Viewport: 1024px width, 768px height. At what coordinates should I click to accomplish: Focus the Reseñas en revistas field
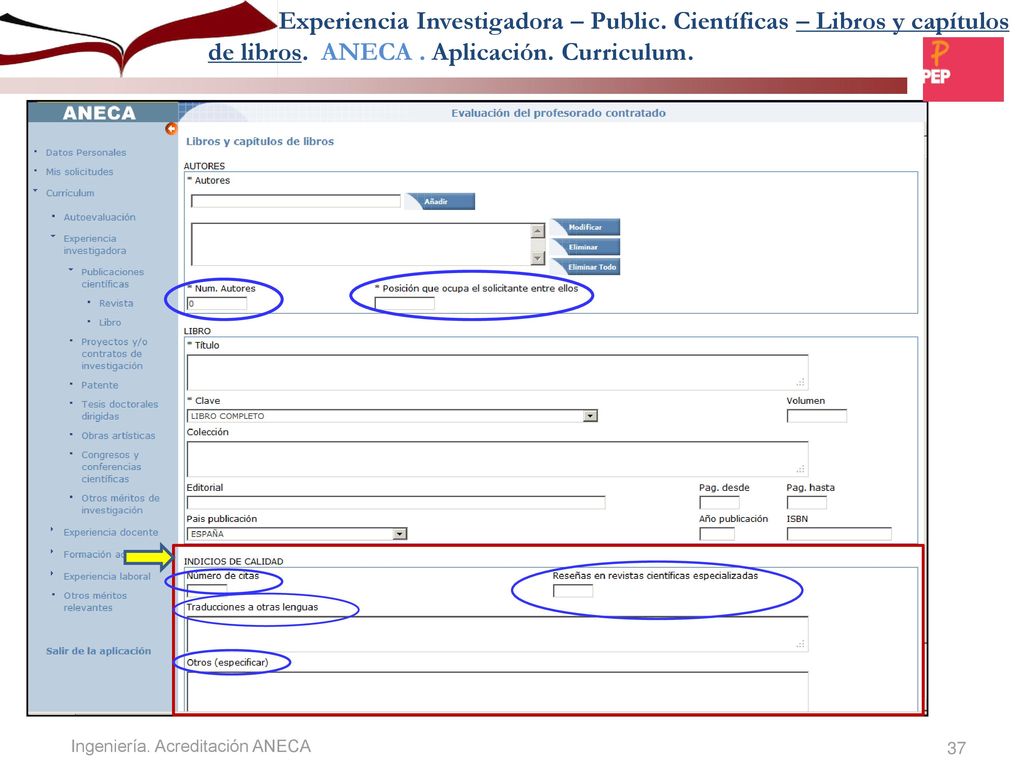(x=573, y=591)
